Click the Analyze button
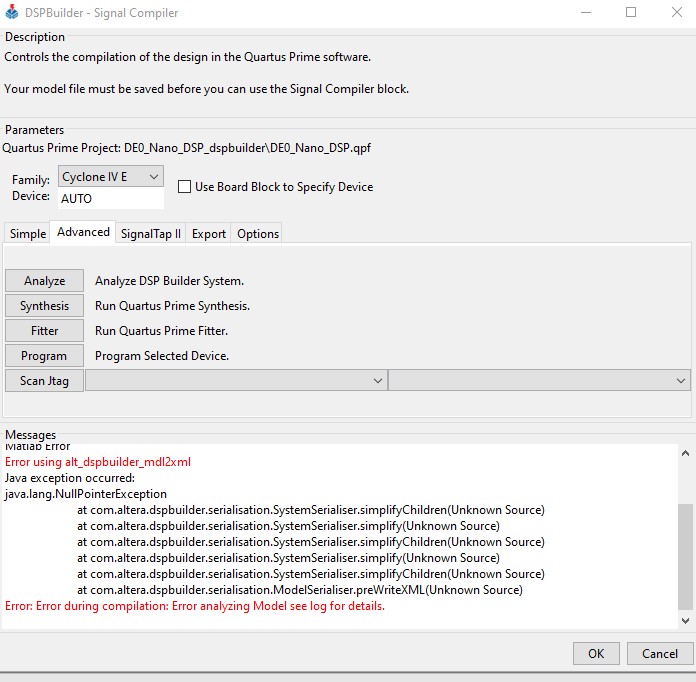696x682 pixels. [44, 281]
